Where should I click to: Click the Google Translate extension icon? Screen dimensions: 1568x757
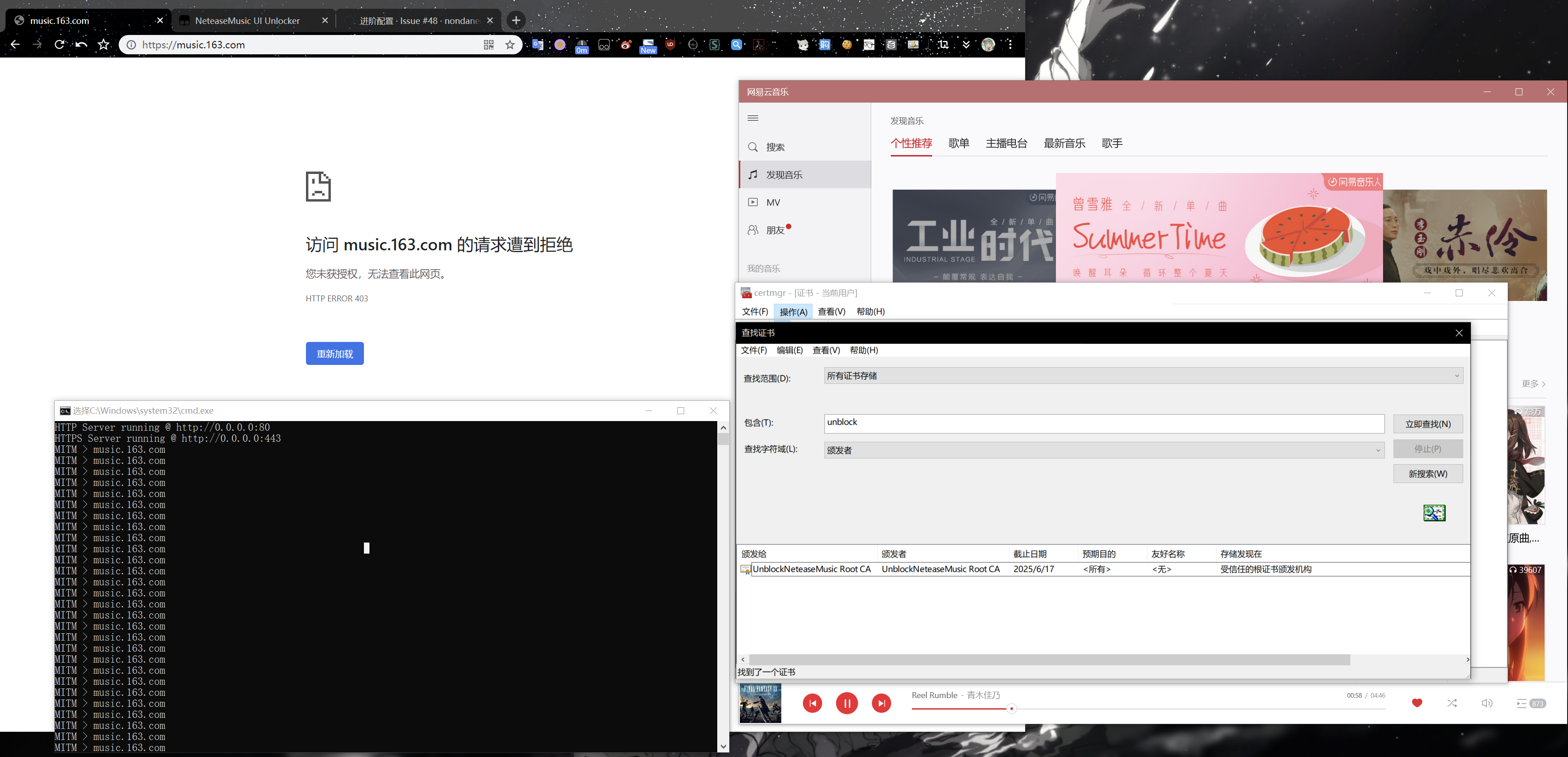point(537,45)
